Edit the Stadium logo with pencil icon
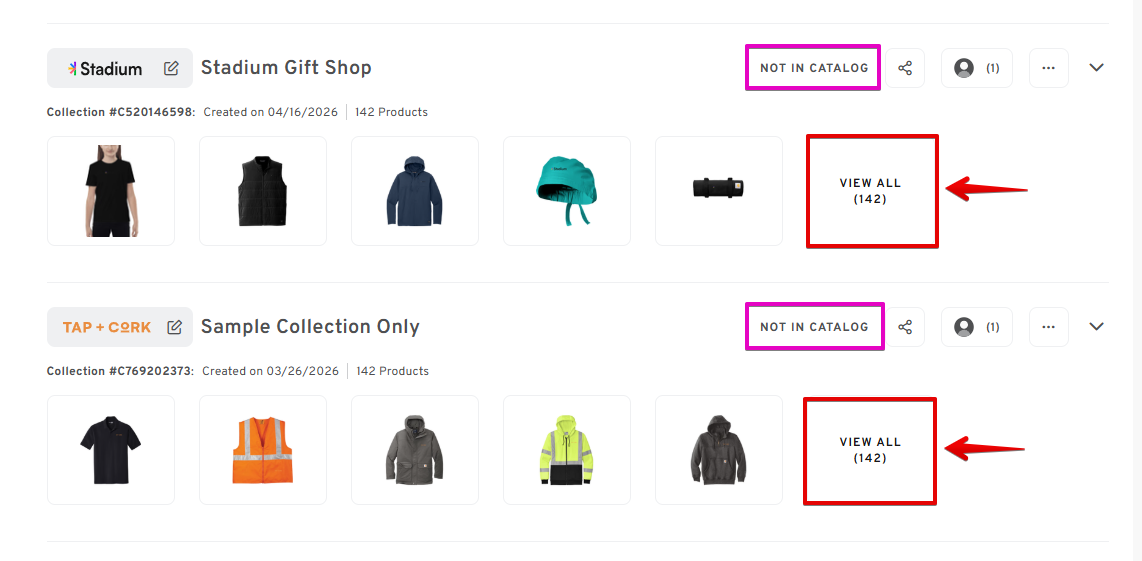 (171, 68)
